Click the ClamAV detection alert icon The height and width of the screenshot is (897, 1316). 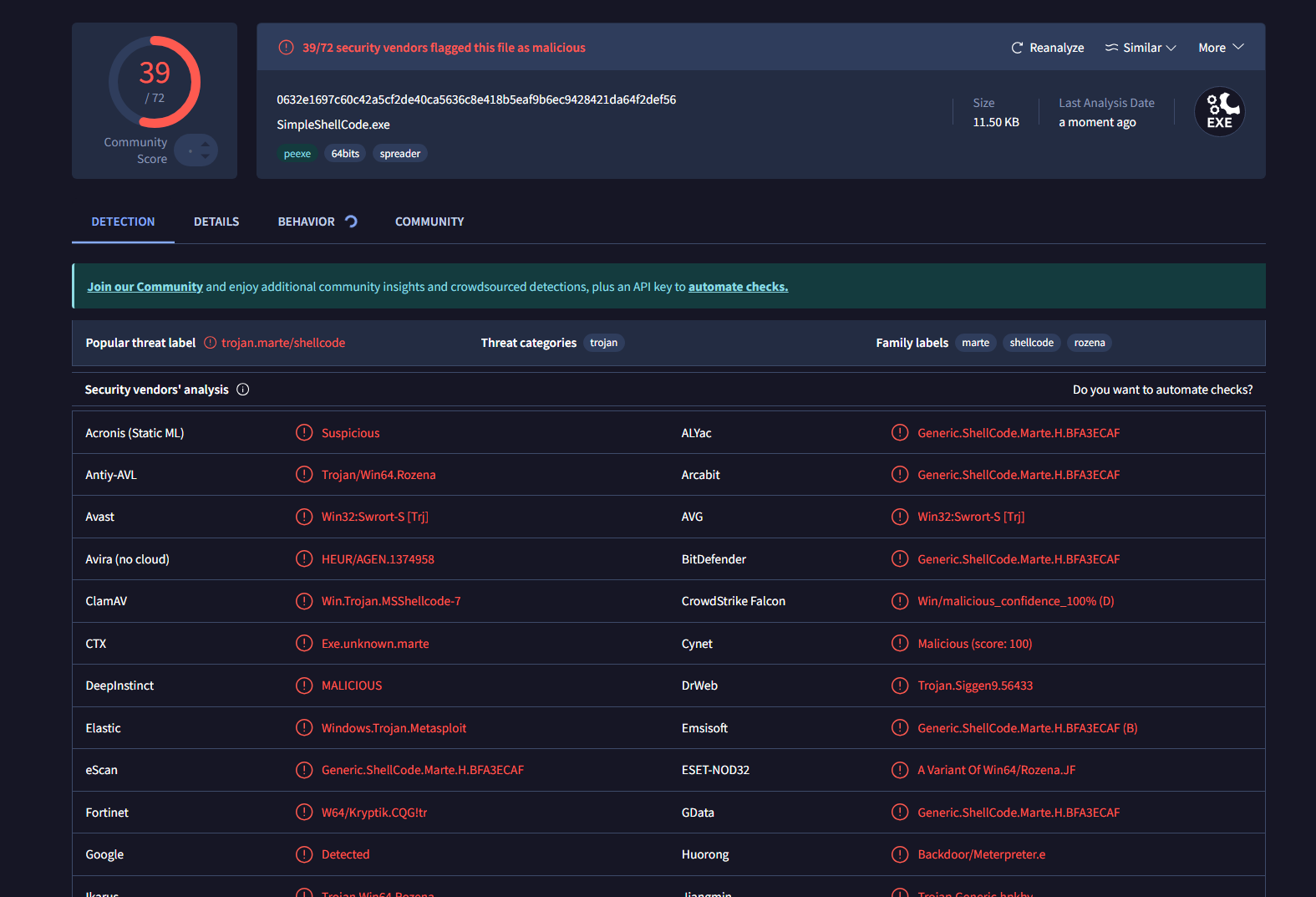coord(304,601)
